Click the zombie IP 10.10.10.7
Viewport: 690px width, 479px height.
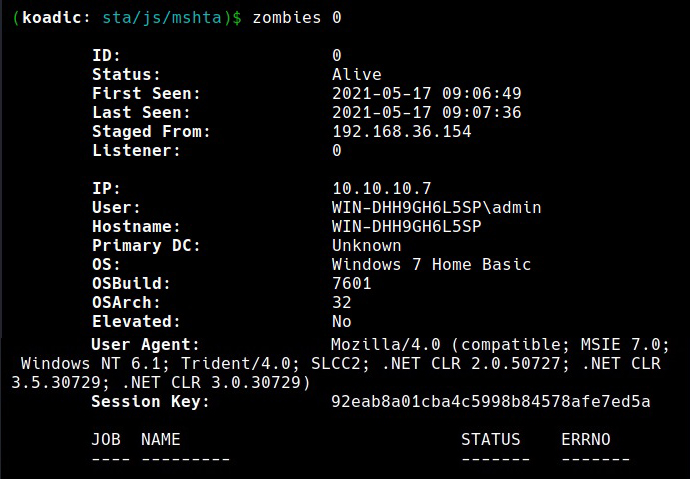[382, 189]
